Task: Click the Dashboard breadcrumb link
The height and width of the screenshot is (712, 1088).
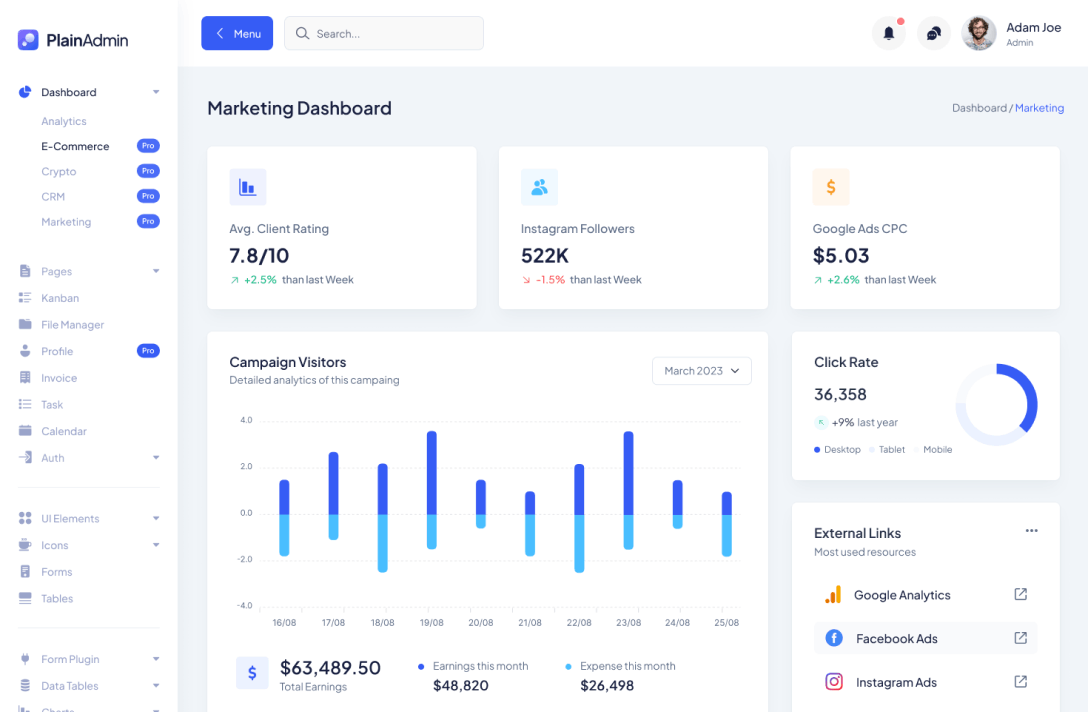Action: point(979,108)
